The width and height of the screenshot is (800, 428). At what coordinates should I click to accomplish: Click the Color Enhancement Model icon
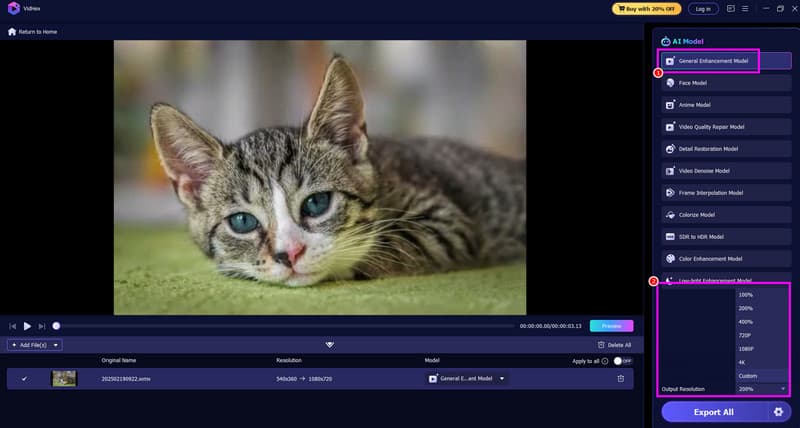coord(670,259)
